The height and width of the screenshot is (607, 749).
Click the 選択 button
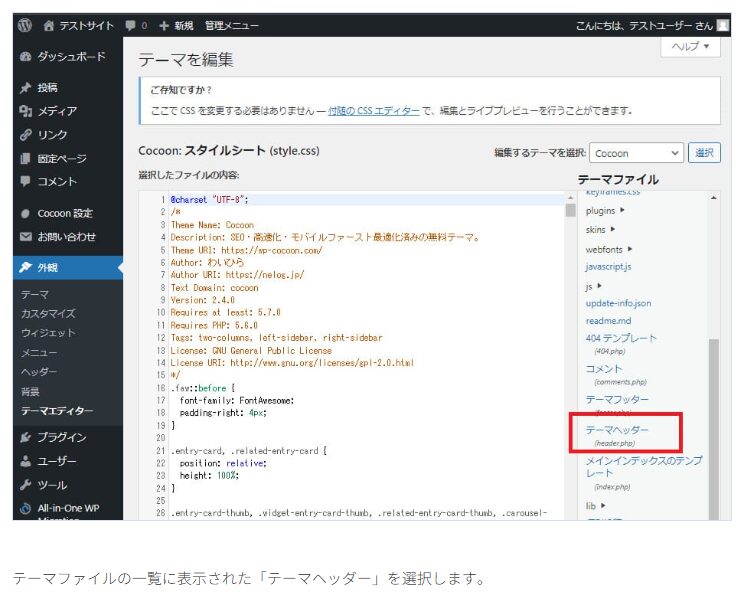705,153
